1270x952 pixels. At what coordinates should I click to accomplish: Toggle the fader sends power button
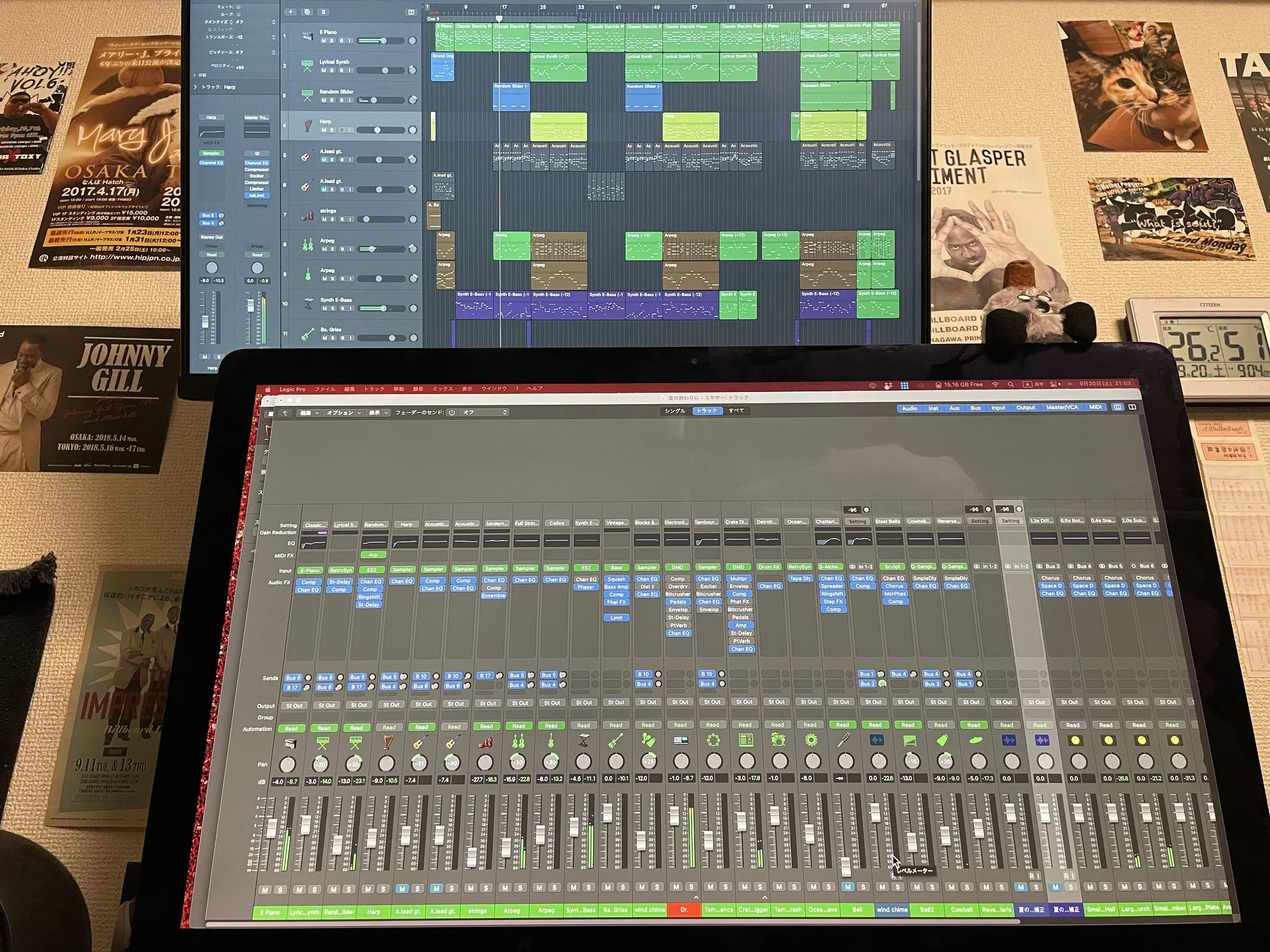click(x=452, y=413)
